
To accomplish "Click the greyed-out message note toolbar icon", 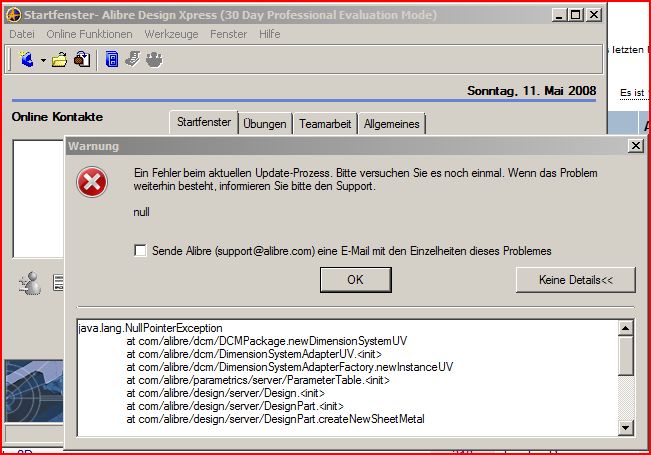I will [x=133, y=59].
